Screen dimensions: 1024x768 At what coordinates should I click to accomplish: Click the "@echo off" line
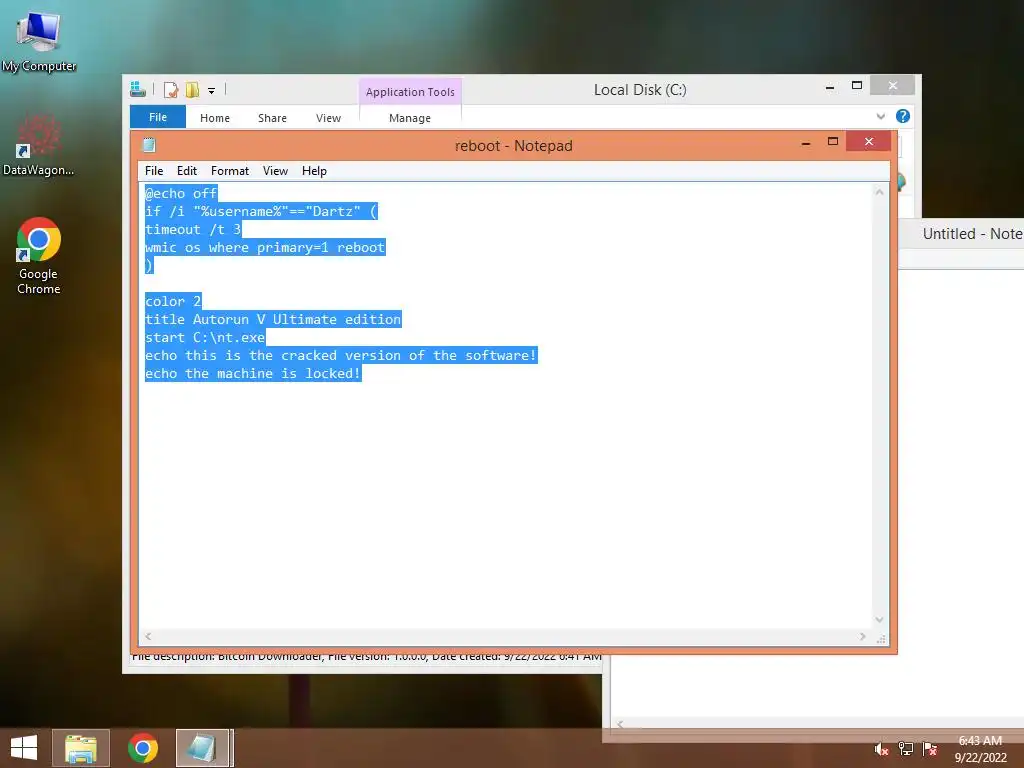(x=181, y=193)
